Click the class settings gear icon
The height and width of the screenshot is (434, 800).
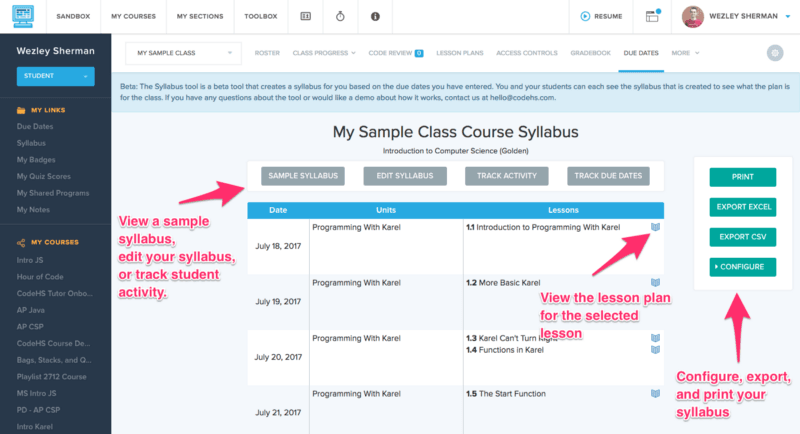coord(774,53)
